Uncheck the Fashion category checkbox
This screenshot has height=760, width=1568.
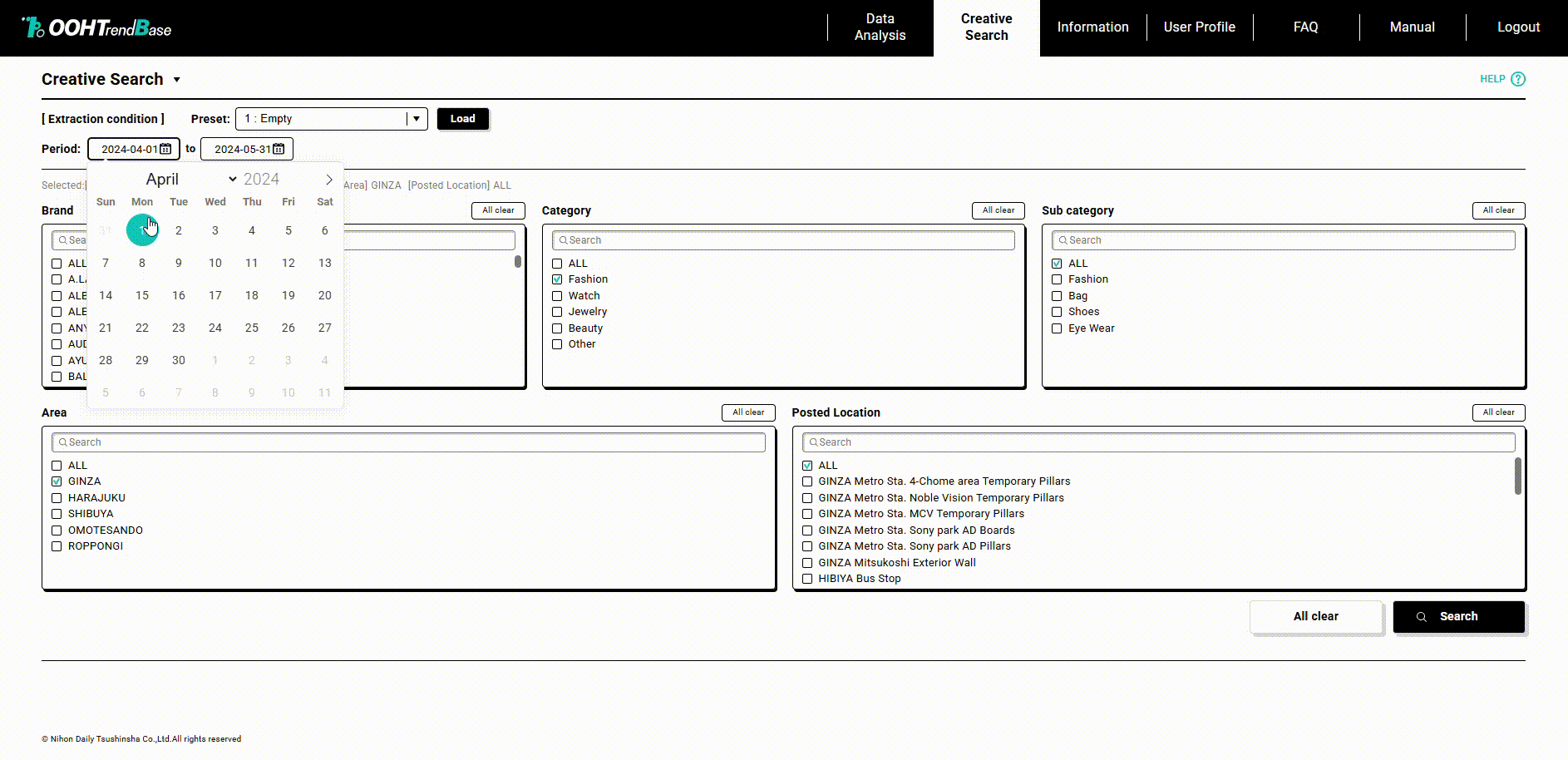557,279
